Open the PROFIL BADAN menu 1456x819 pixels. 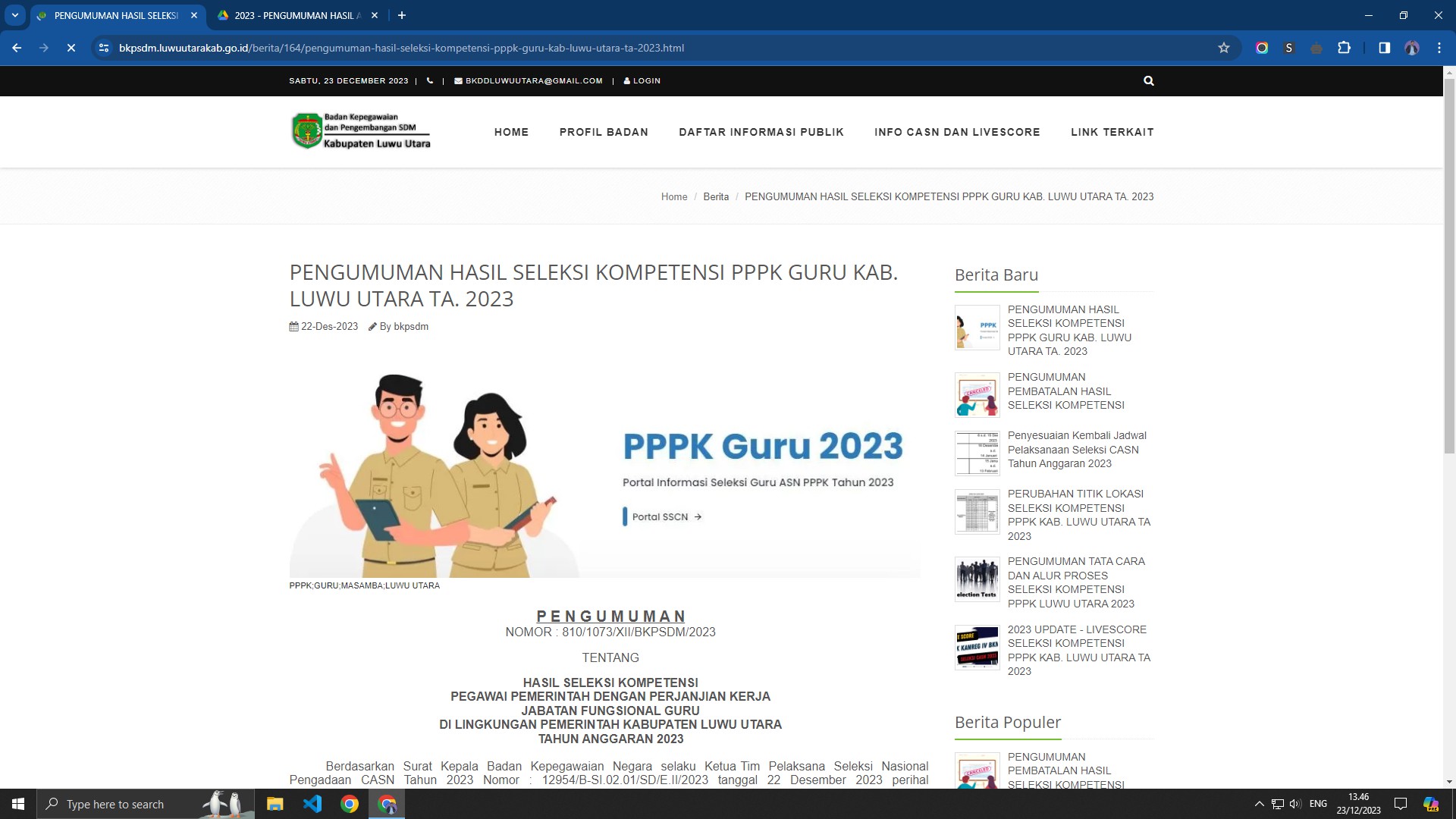[x=604, y=132]
